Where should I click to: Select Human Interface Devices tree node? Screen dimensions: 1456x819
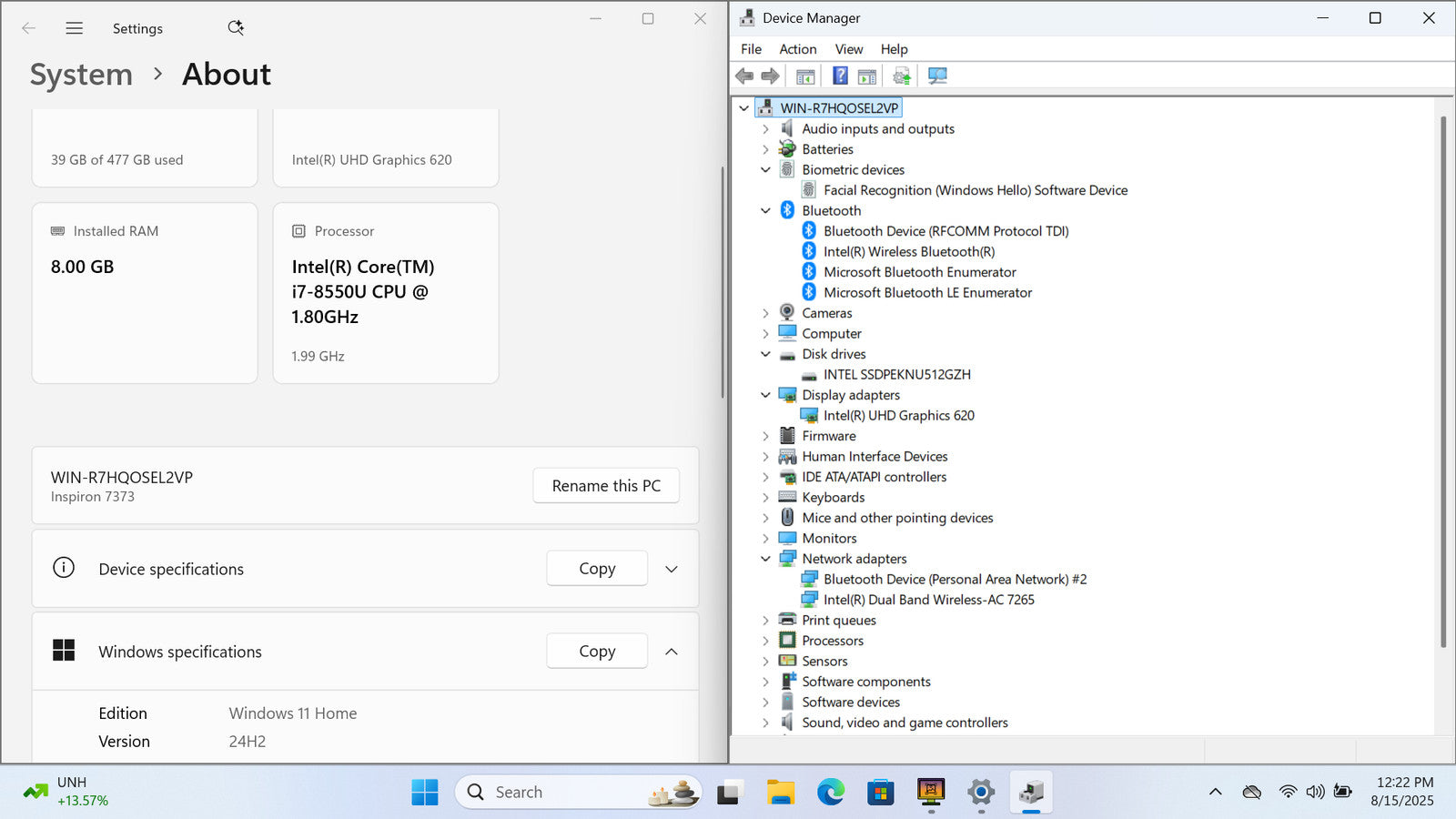point(875,457)
